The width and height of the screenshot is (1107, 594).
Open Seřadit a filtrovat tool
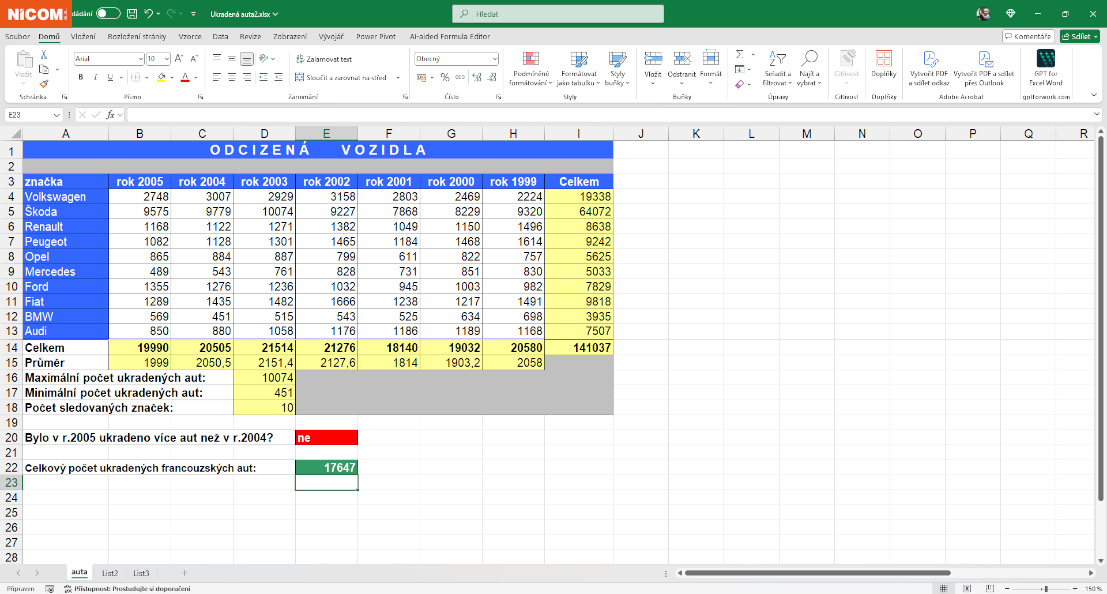[777, 69]
